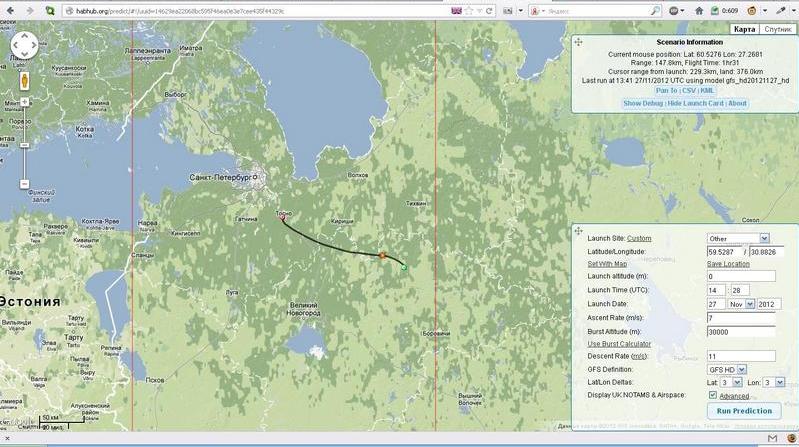Open the Use Burst Calculator link
Image resolution: width=799 pixels, height=447 pixels.
click(x=619, y=343)
